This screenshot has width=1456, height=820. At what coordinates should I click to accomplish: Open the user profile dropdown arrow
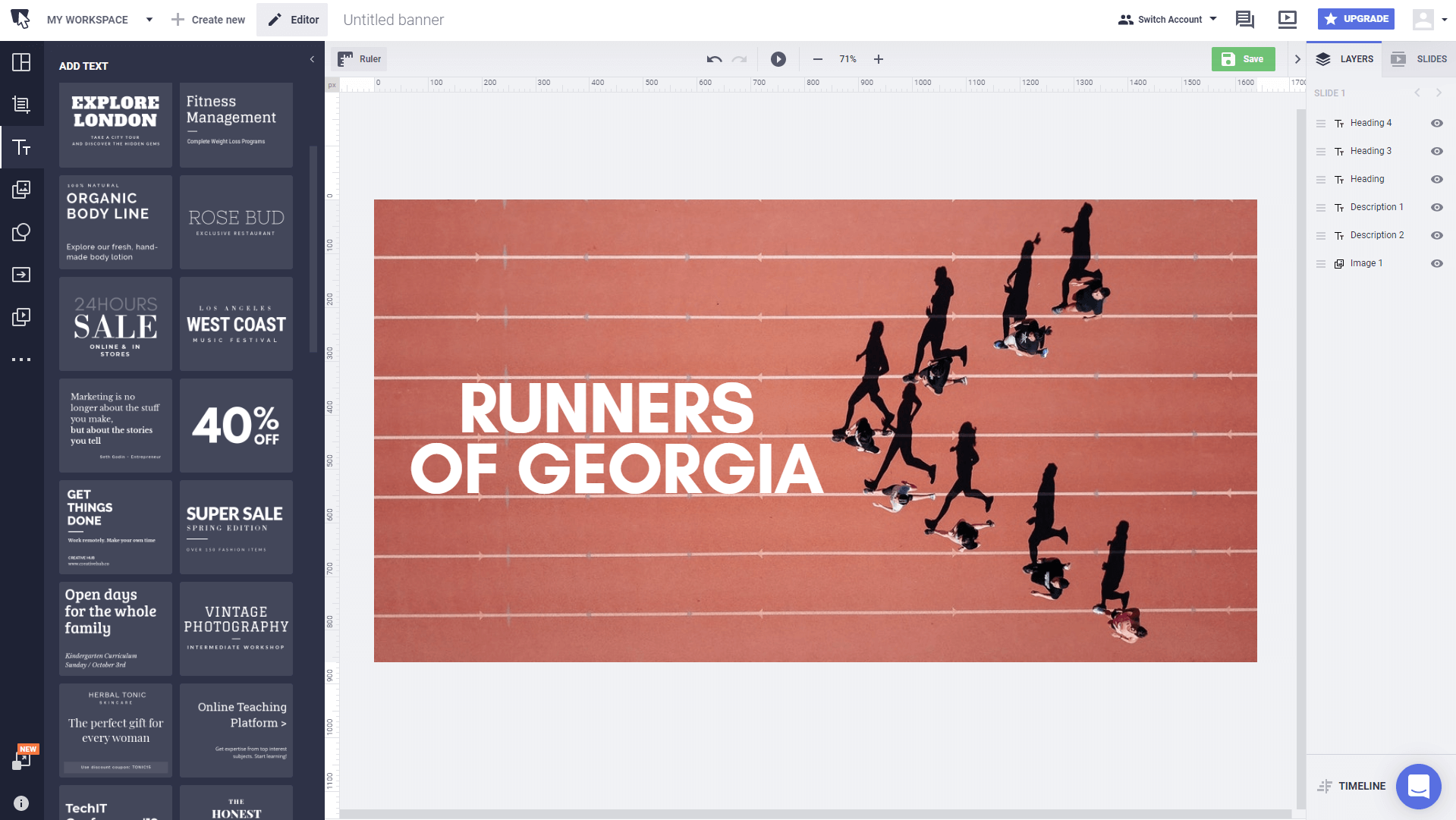point(1445,20)
